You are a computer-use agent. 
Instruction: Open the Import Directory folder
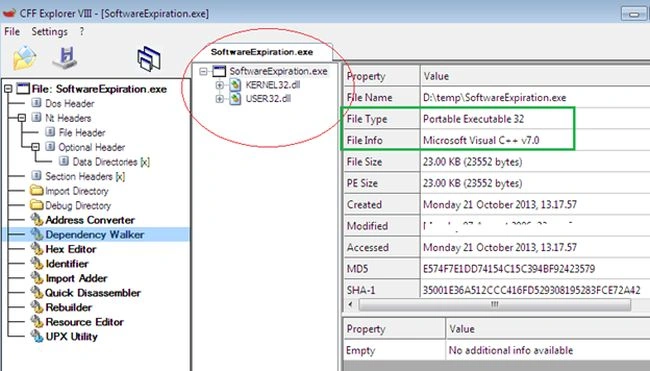coord(77,191)
